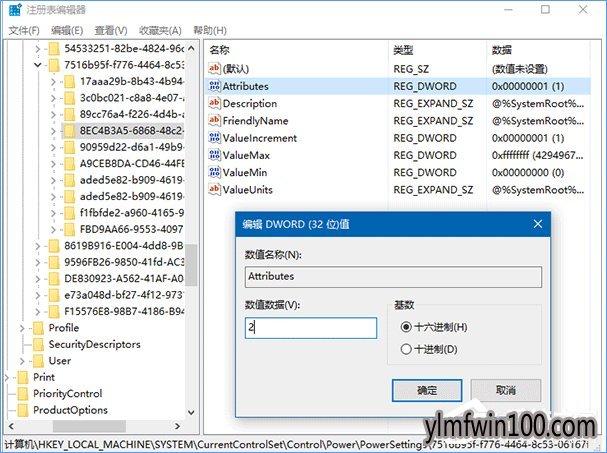Click tree scroll left arrow
Screen dimensions: 607x453
11,426
